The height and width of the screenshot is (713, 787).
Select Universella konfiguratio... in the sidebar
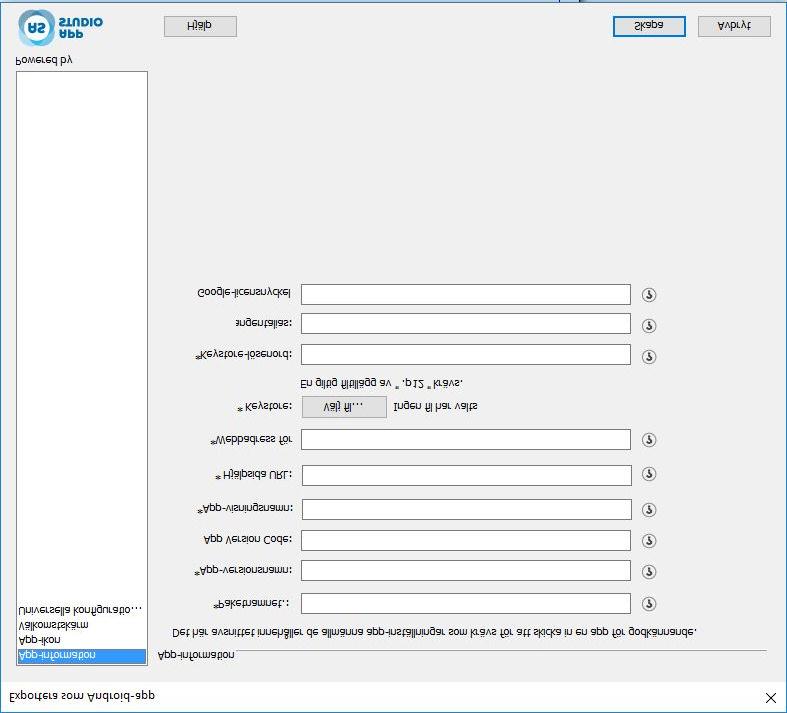[82, 610]
